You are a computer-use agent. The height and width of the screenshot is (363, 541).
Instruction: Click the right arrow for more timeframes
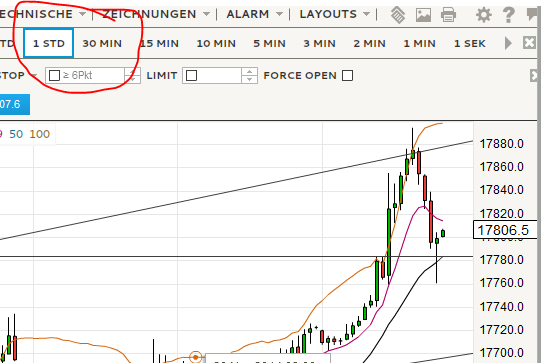point(508,43)
